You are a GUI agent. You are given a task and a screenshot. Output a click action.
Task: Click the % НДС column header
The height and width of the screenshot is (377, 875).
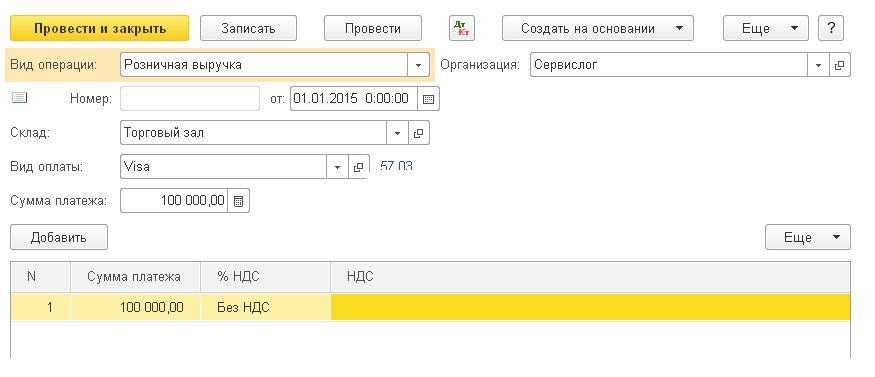(266, 277)
